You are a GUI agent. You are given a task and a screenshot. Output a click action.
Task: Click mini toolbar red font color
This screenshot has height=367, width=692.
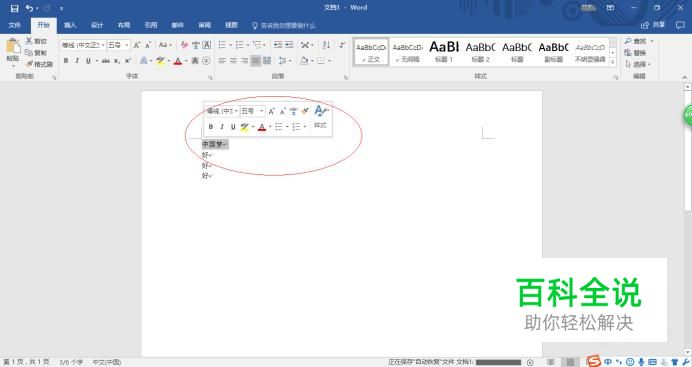262,127
